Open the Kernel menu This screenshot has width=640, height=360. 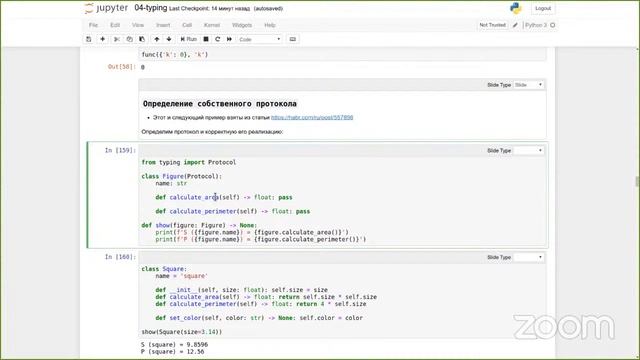click(212, 25)
